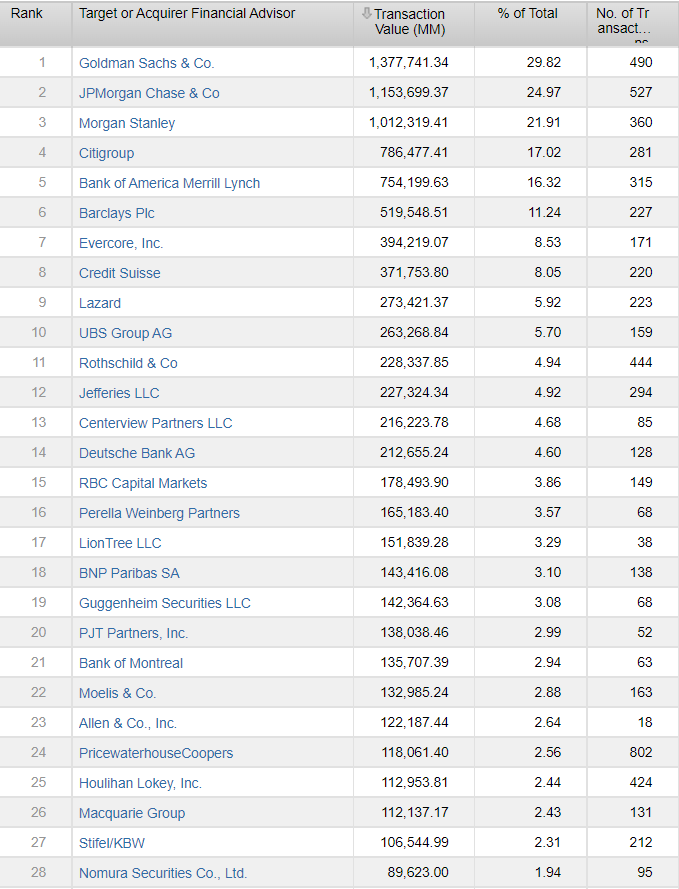The width and height of the screenshot is (679, 889).
Task: Click the Citigroup link
Action: [106, 153]
